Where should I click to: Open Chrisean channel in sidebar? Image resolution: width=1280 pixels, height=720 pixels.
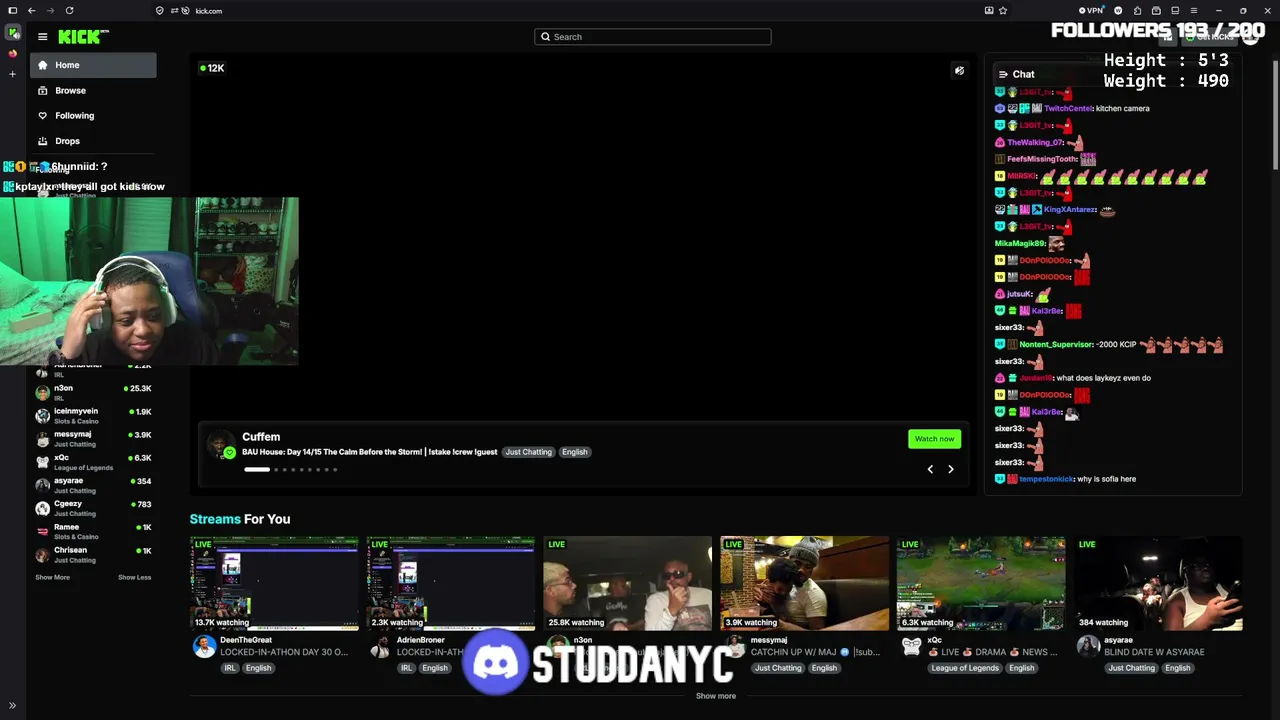tap(93, 554)
